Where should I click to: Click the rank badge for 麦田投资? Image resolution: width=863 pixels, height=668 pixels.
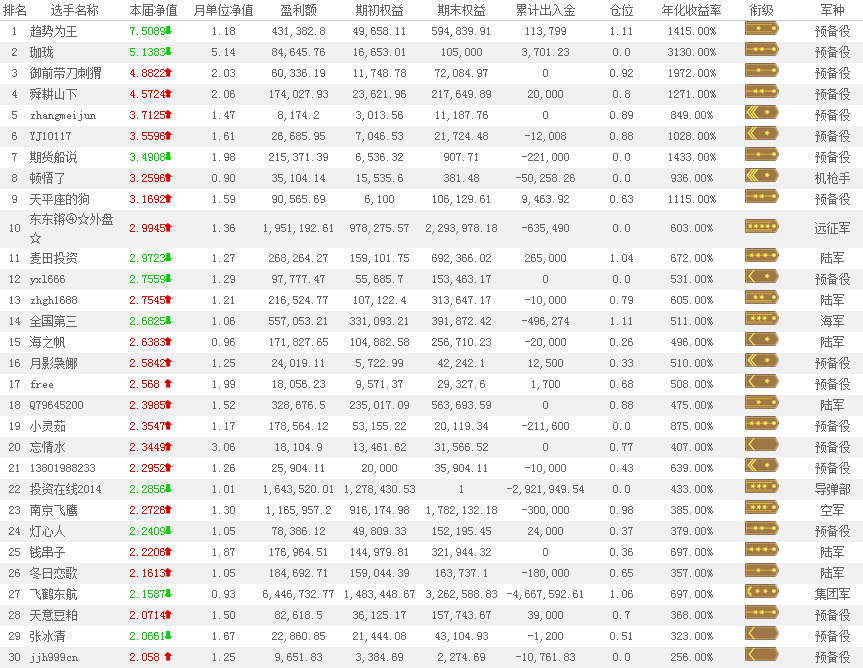pyautogui.click(x=762, y=255)
